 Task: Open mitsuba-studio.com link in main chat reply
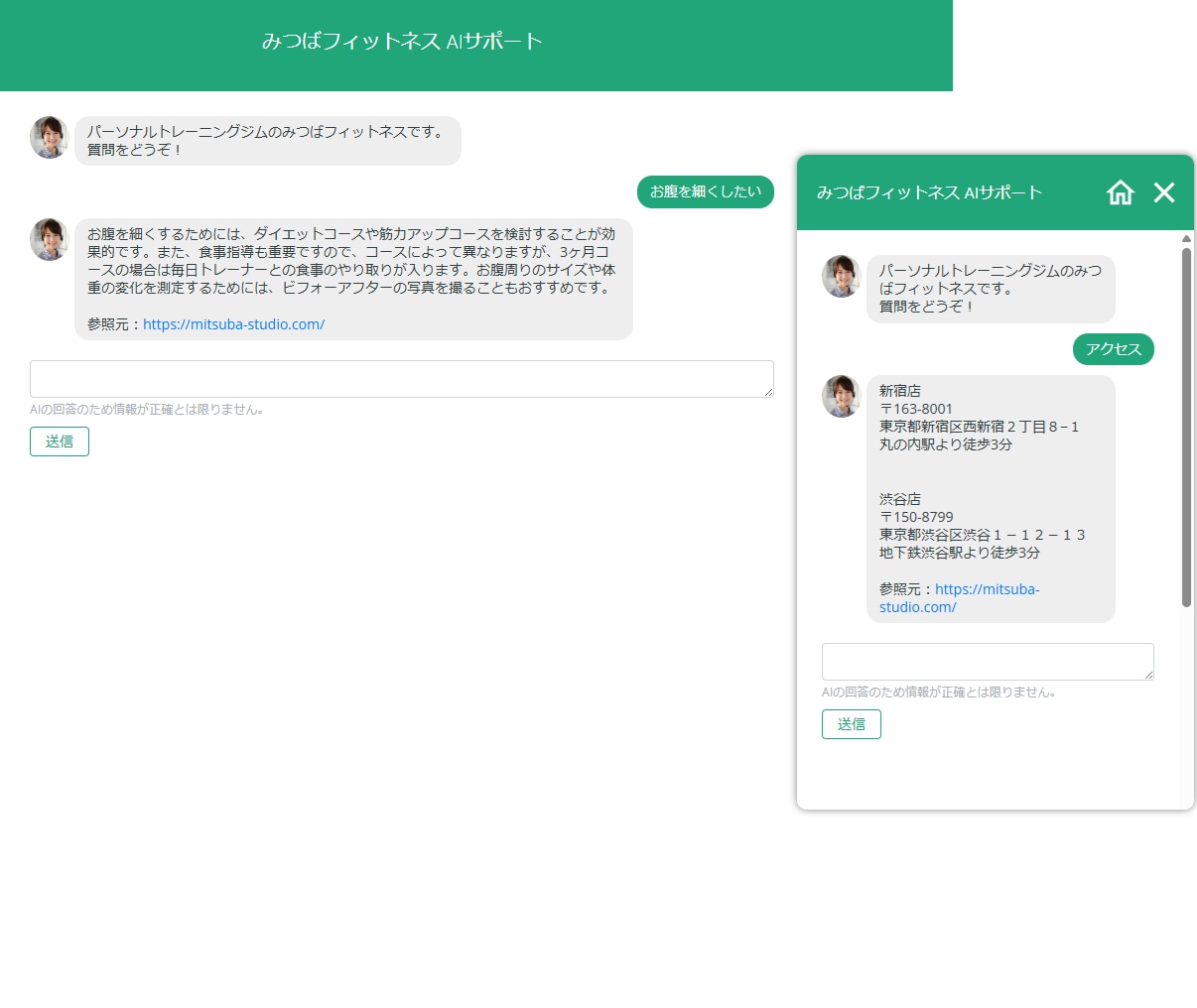click(233, 324)
